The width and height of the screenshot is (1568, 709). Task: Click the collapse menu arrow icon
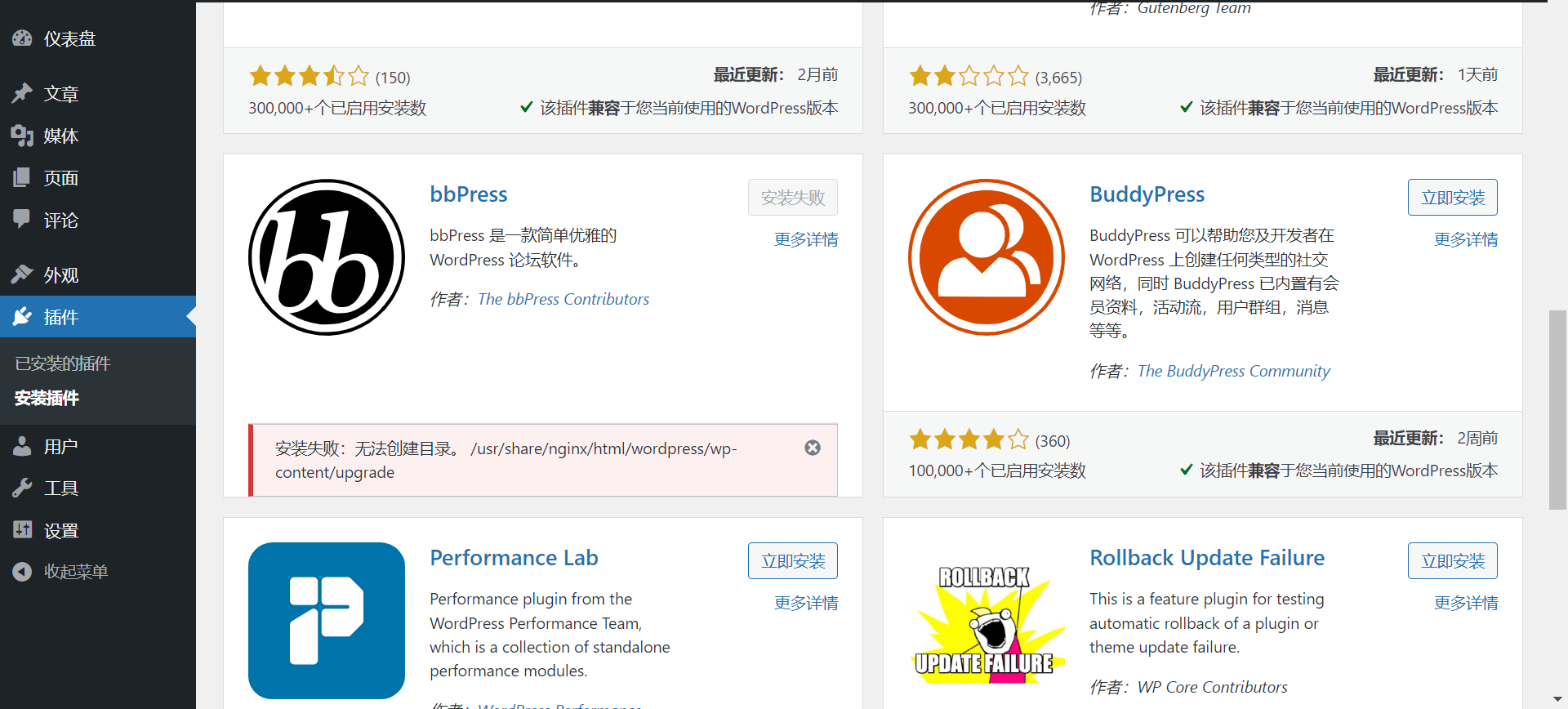click(x=22, y=572)
